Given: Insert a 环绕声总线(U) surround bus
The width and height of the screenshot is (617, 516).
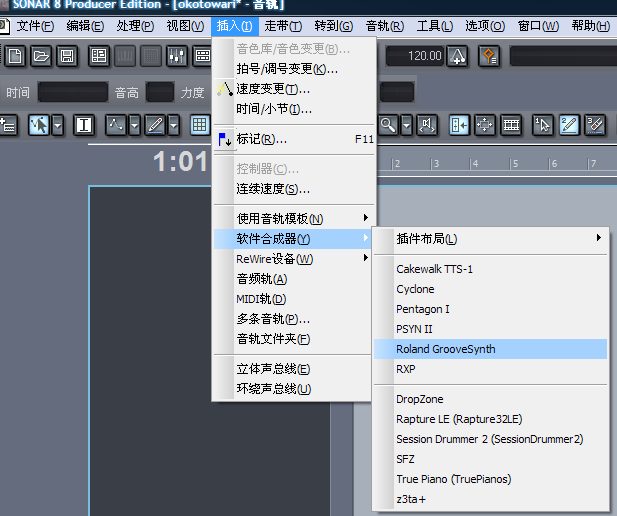Looking at the screenshot, I should 292,389.
